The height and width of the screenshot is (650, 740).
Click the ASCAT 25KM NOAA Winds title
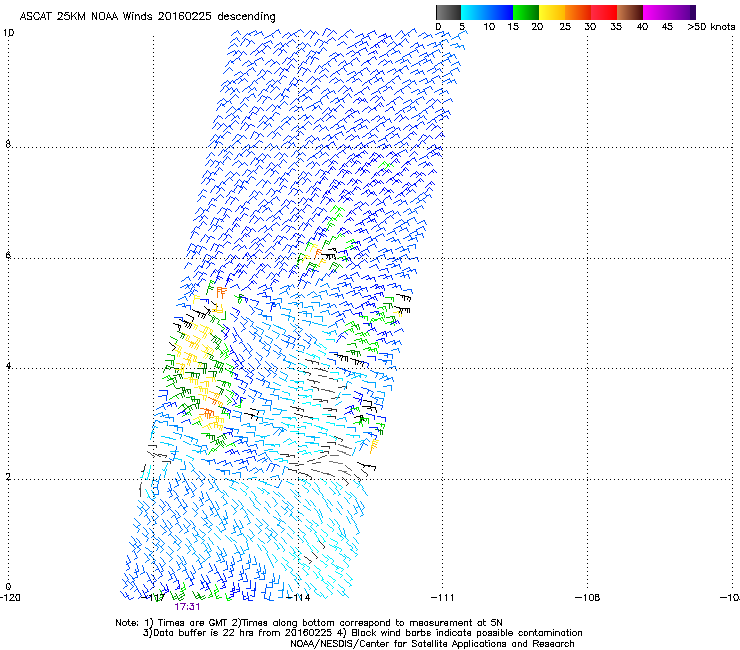pyautogui.click(x=147, y=16)
